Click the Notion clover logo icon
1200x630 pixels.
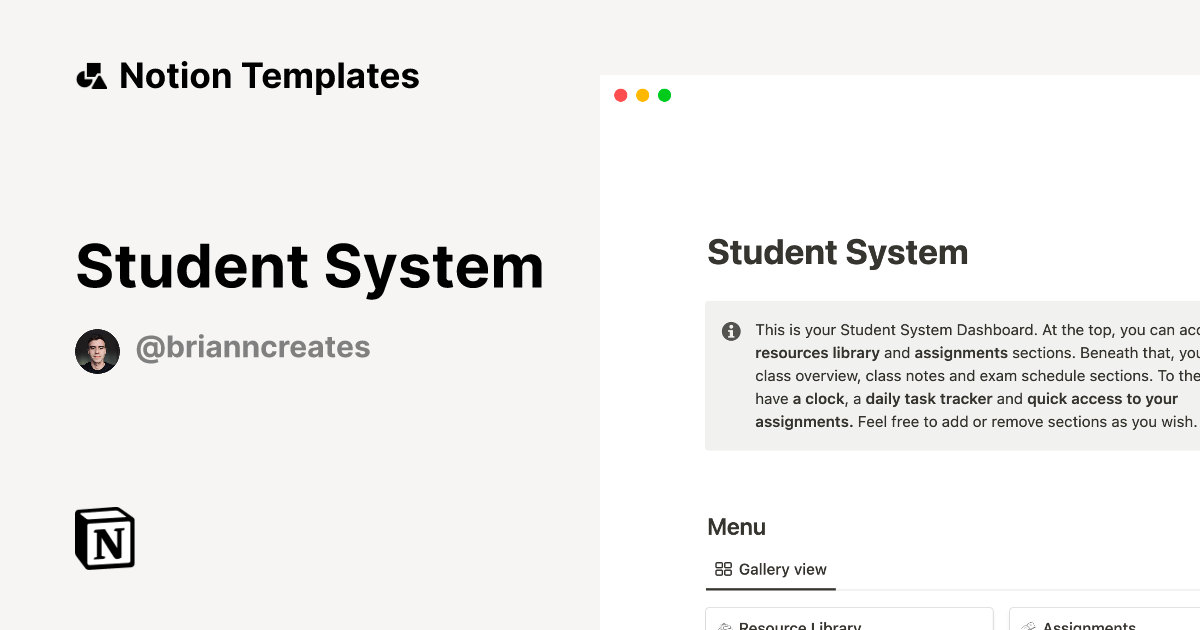[91, 76]
